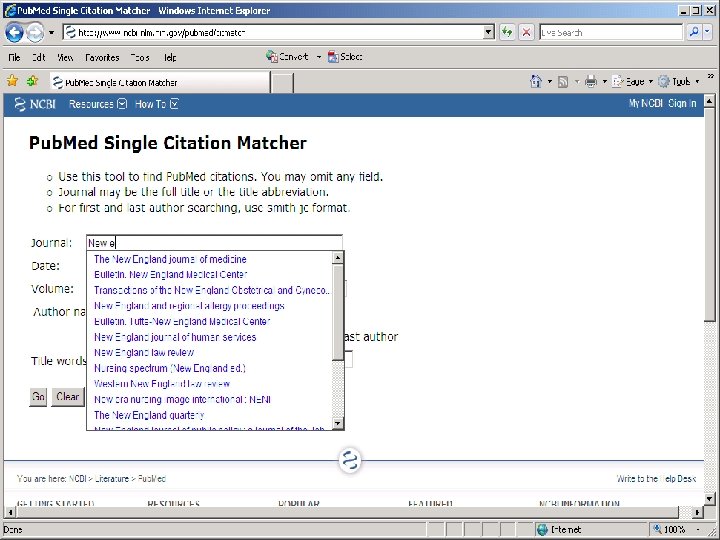This screenshot has height=540, width=720.
Task: Click Write to the Help Desk link
Action: coord(656,478)
